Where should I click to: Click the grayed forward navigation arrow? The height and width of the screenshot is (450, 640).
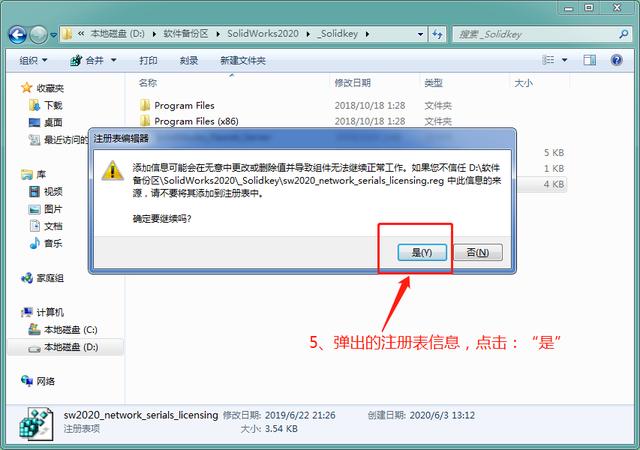point(39,34)
